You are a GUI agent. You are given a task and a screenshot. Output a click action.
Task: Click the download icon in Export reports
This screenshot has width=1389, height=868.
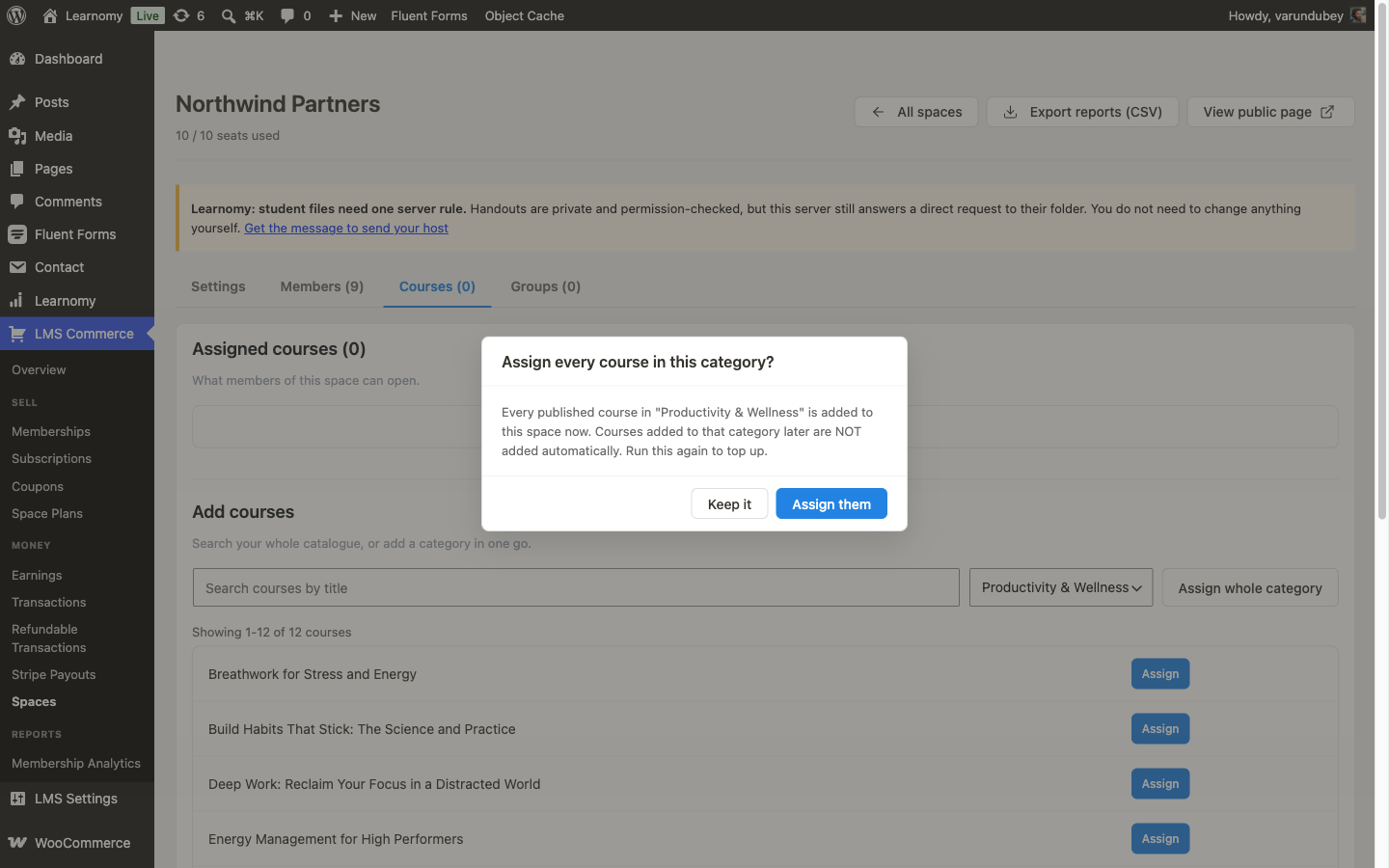(1010, 112)
